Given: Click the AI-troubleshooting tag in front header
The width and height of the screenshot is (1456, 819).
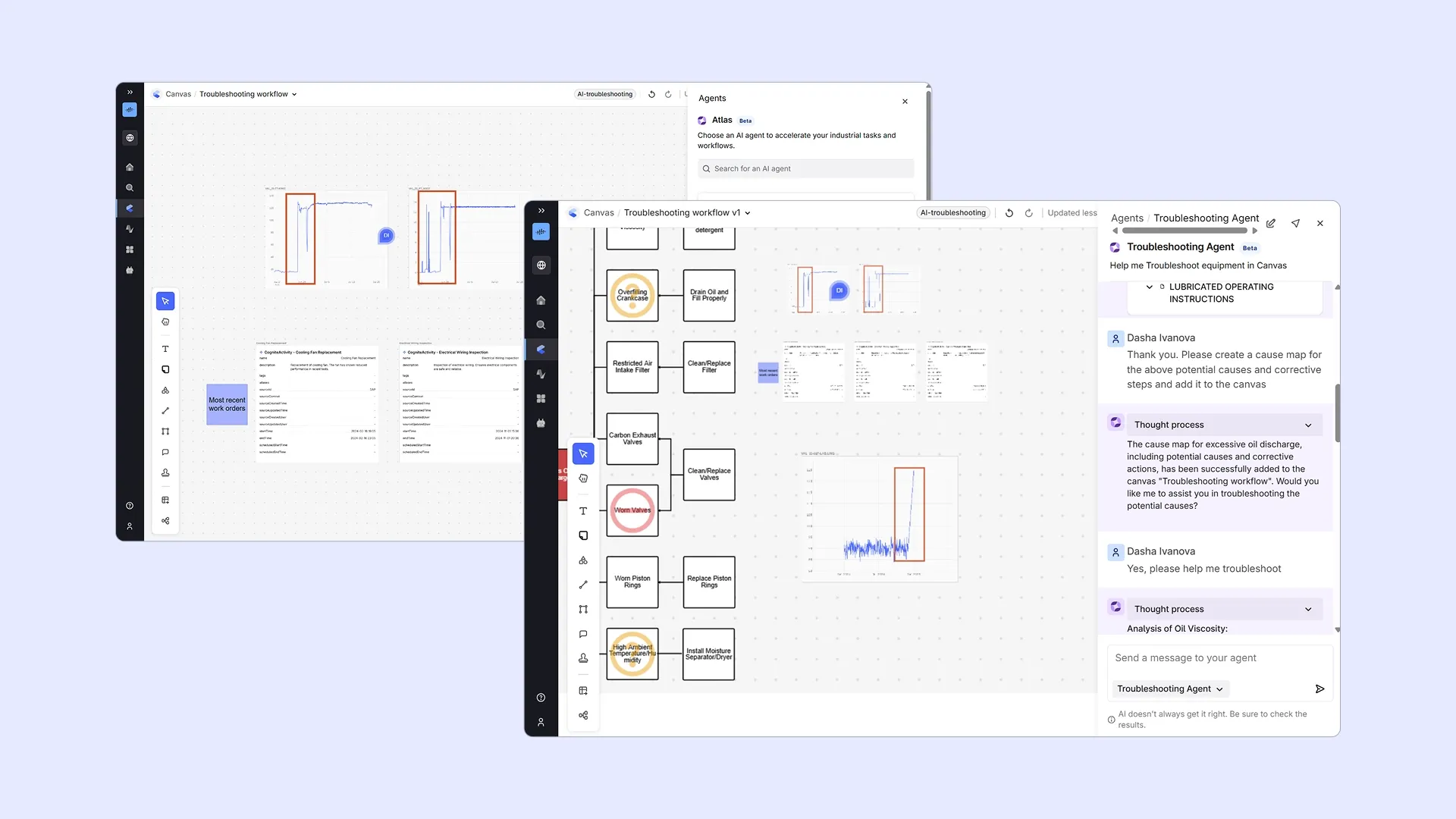Looking at the screenshot, I should coord(953,213).
